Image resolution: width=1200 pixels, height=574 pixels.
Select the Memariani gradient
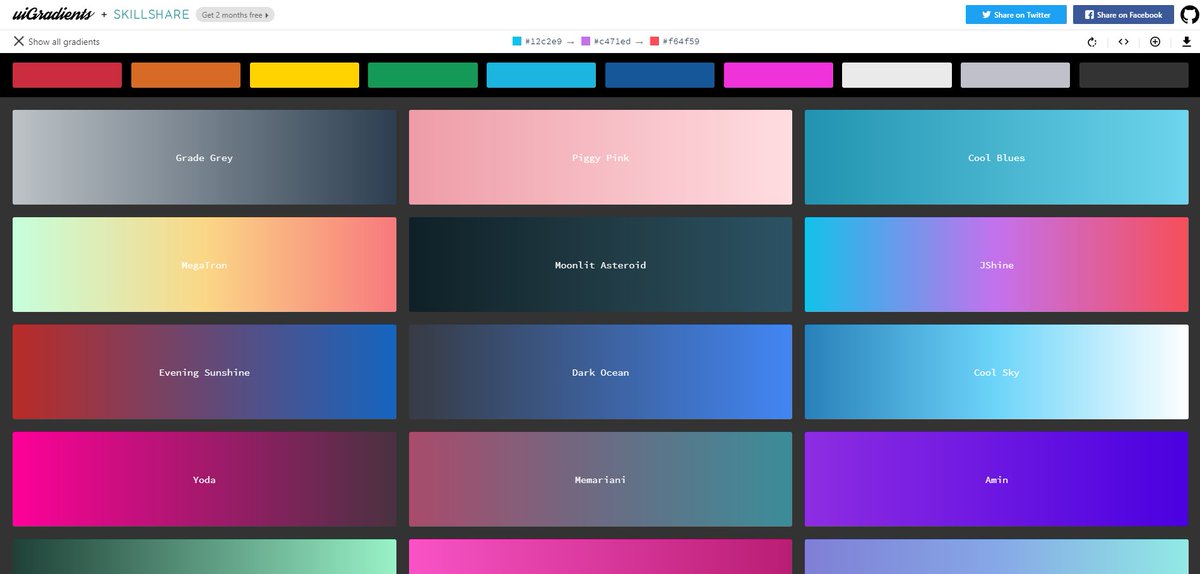pos(600,480)
